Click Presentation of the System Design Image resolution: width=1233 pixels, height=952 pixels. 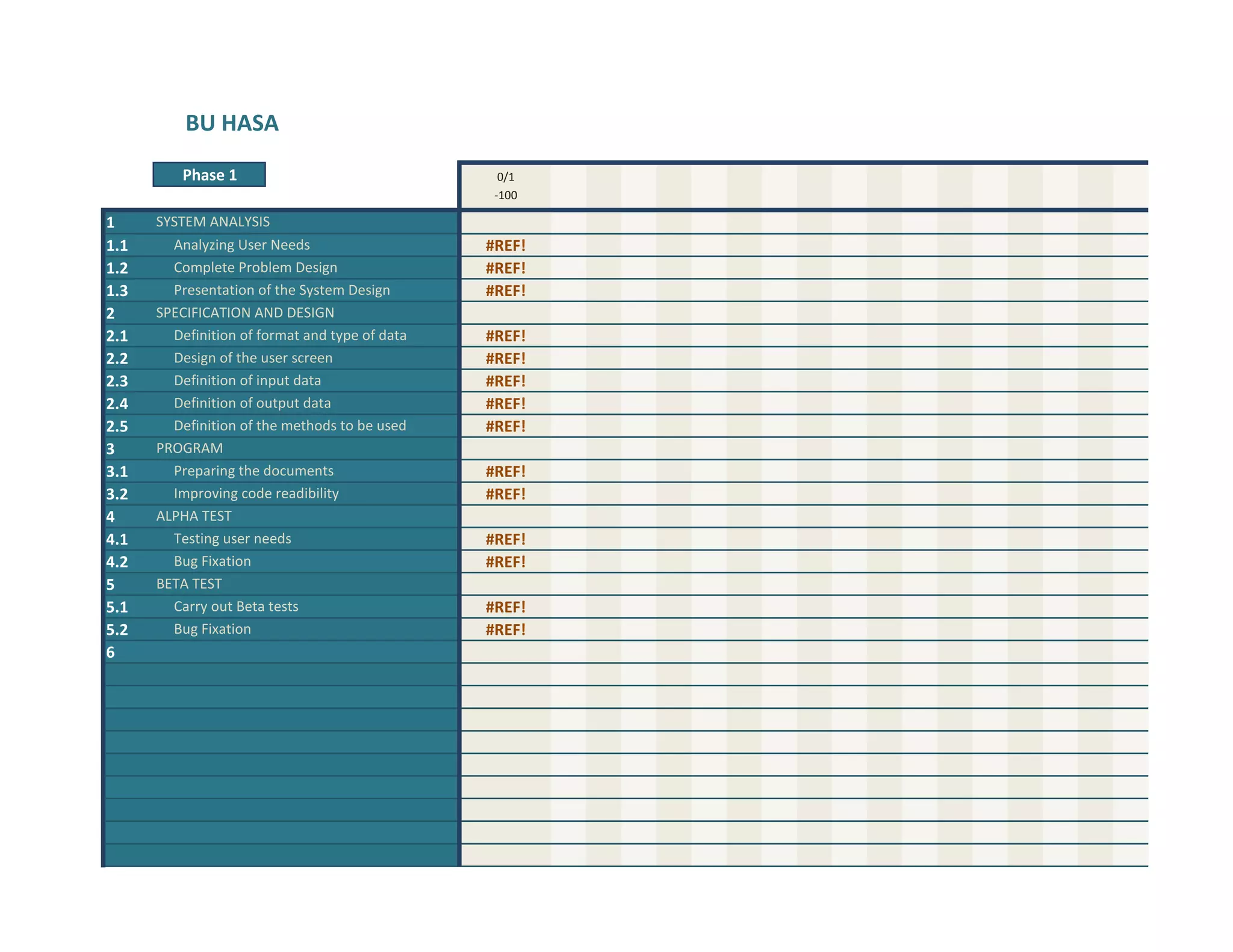point(282,290)
